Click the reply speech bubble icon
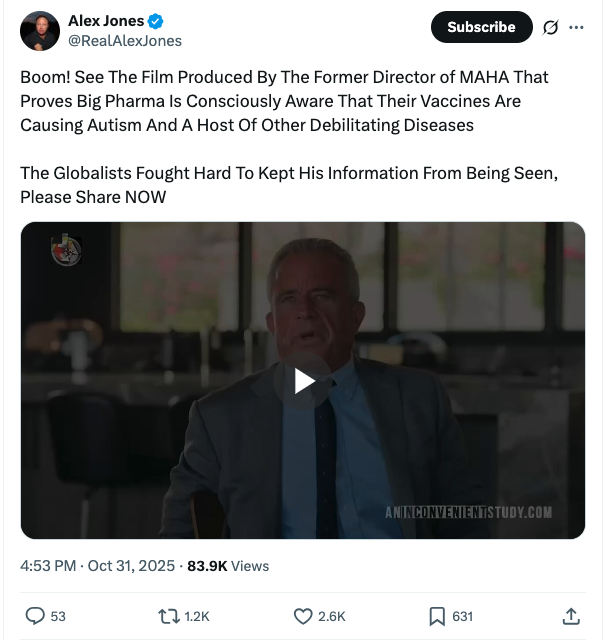The image size is (606, 640). tap(34, 616)
